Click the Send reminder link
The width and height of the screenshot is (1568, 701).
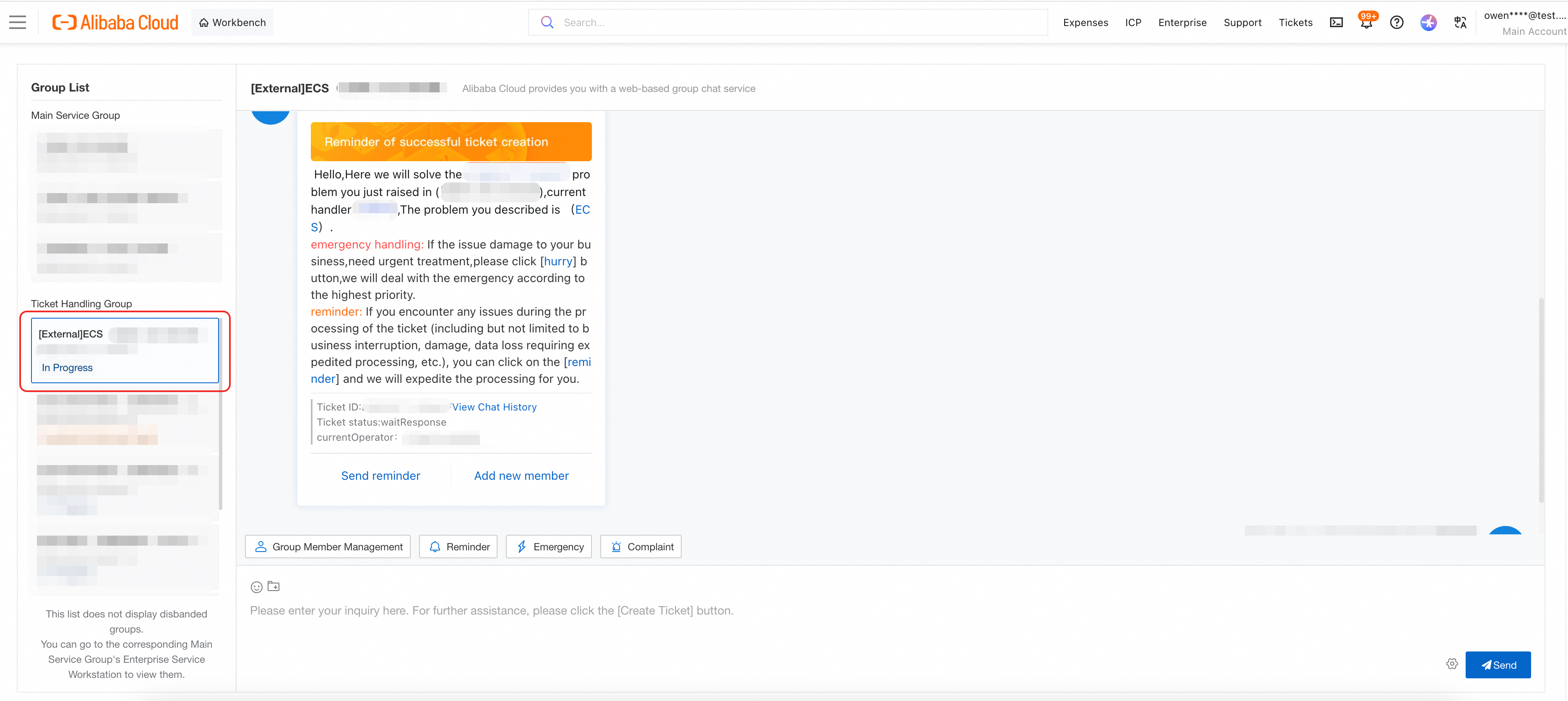[380, 476]
